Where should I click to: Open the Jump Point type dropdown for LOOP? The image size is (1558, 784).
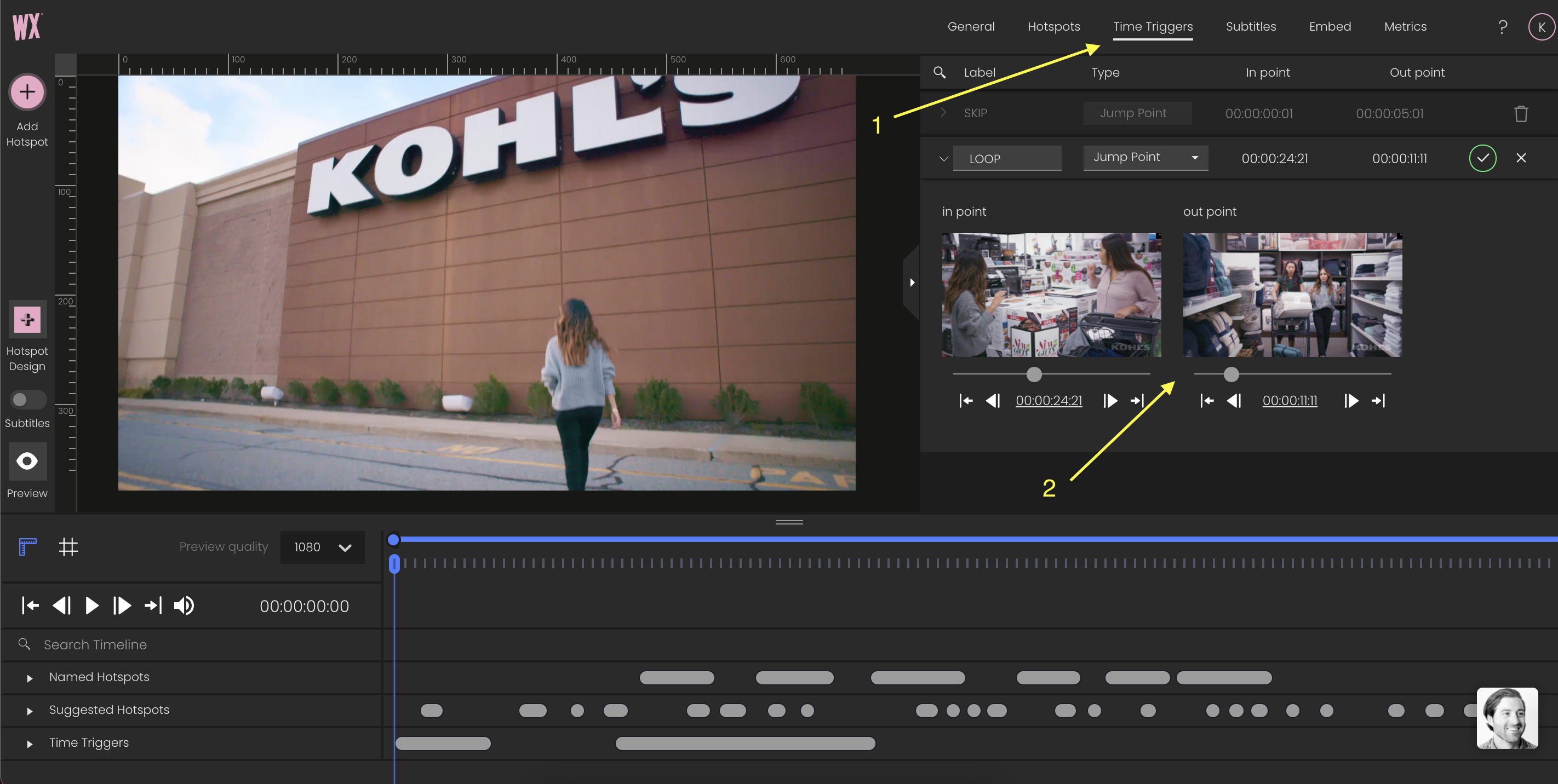[1145, 158]
